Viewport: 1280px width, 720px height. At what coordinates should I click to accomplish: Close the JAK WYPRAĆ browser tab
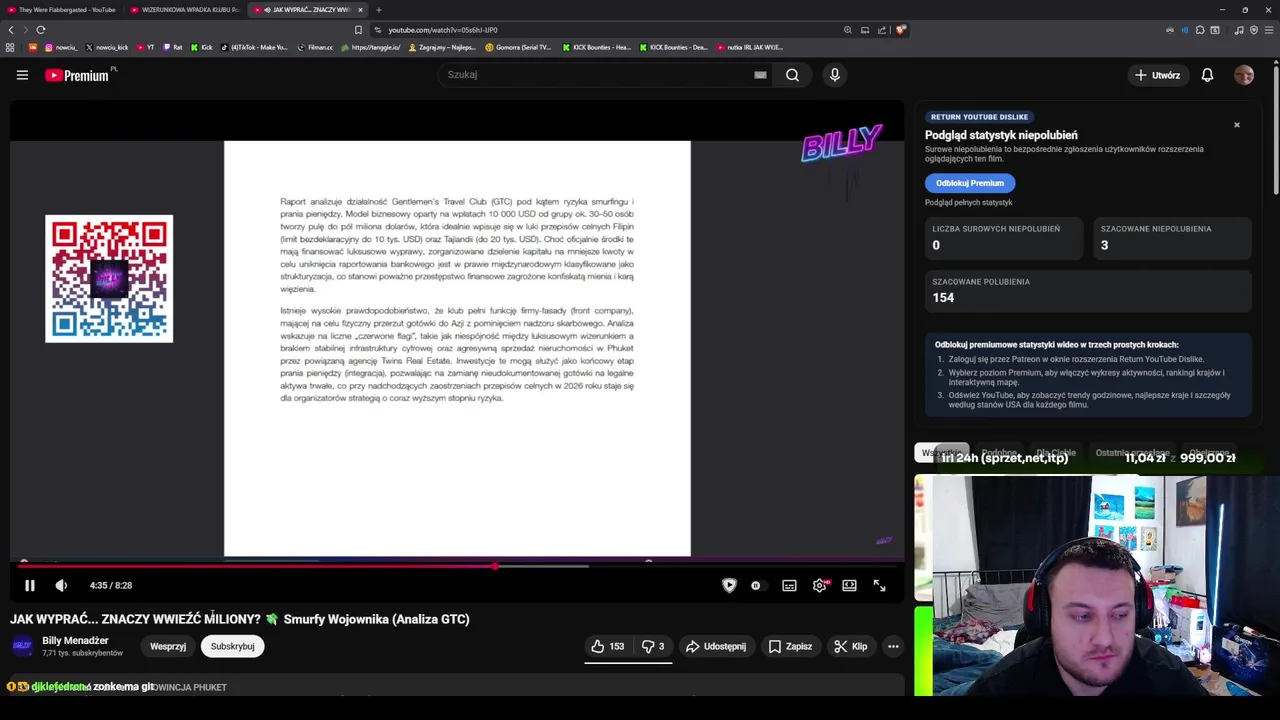coord(360,10)
